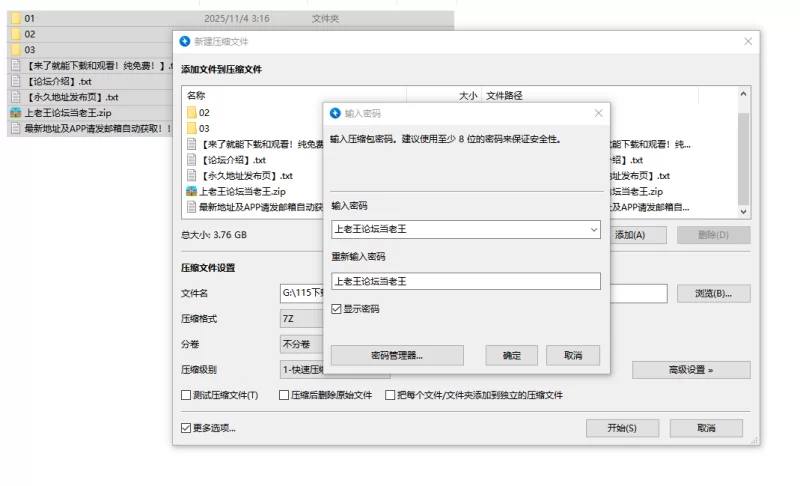
Task: Click 删除(D) button
Action: pyautogui.click(x=713, y=235)
